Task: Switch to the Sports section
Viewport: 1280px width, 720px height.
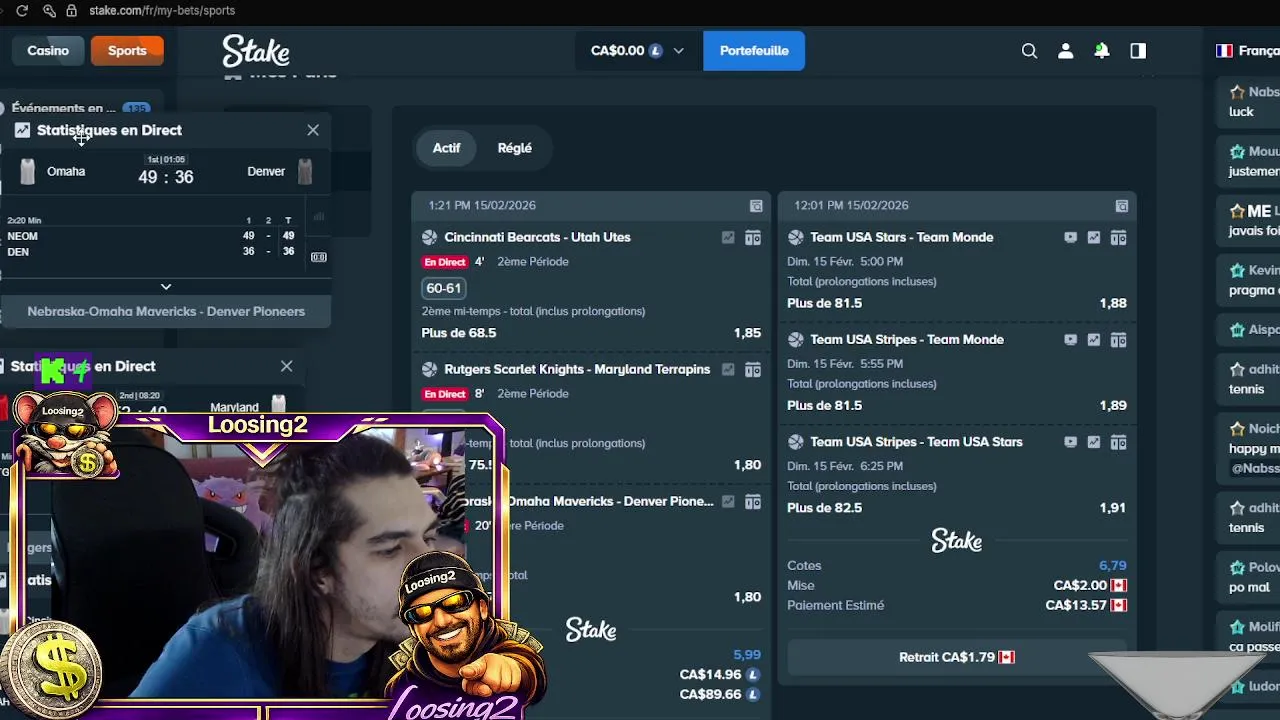Action: coord(127,51)
